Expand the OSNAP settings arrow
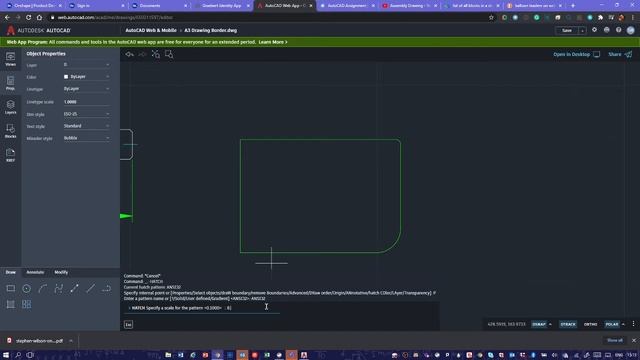 [550, 324]
